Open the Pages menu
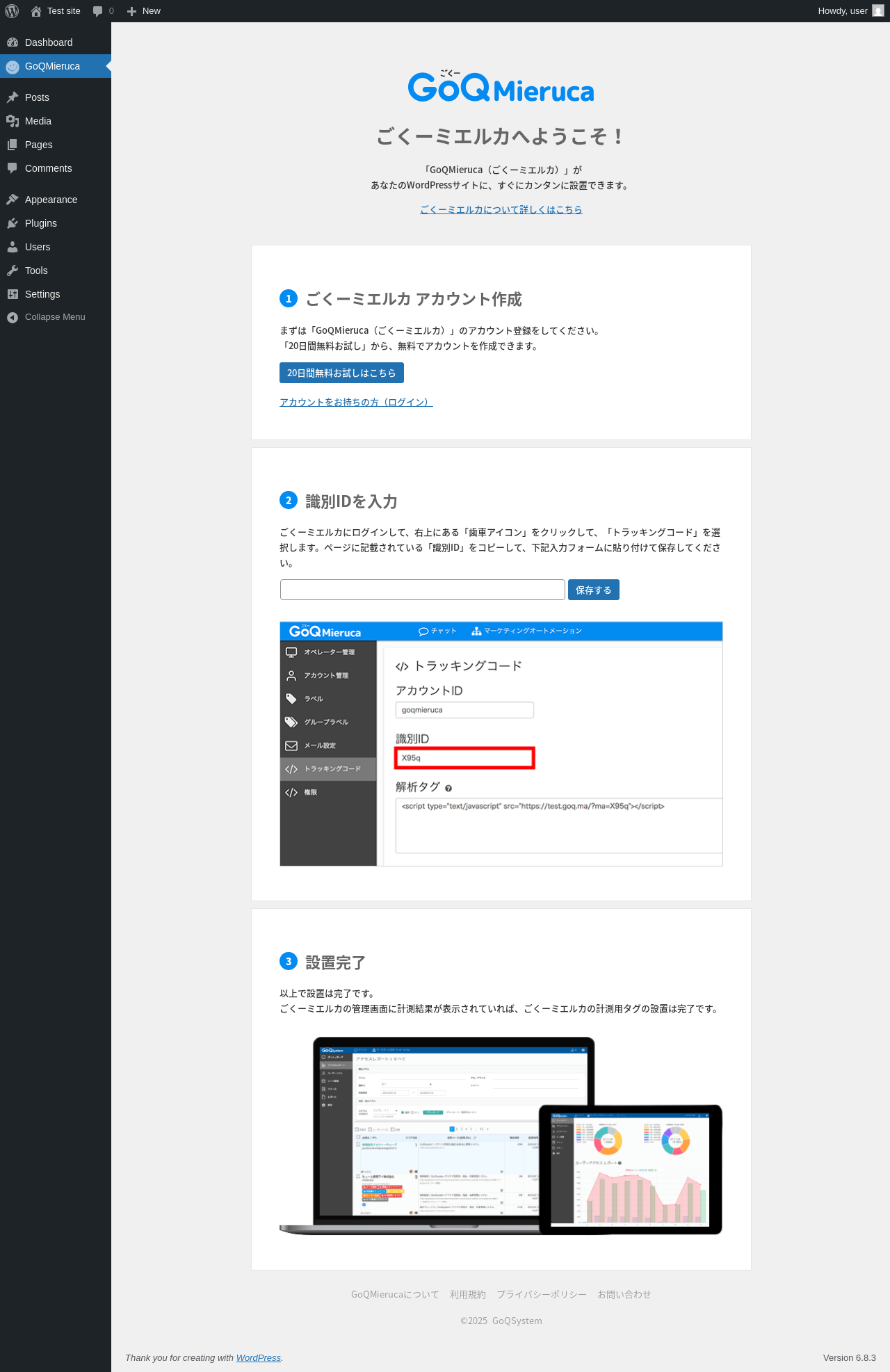Screen dimensions: 890x1372 (56, 145)
